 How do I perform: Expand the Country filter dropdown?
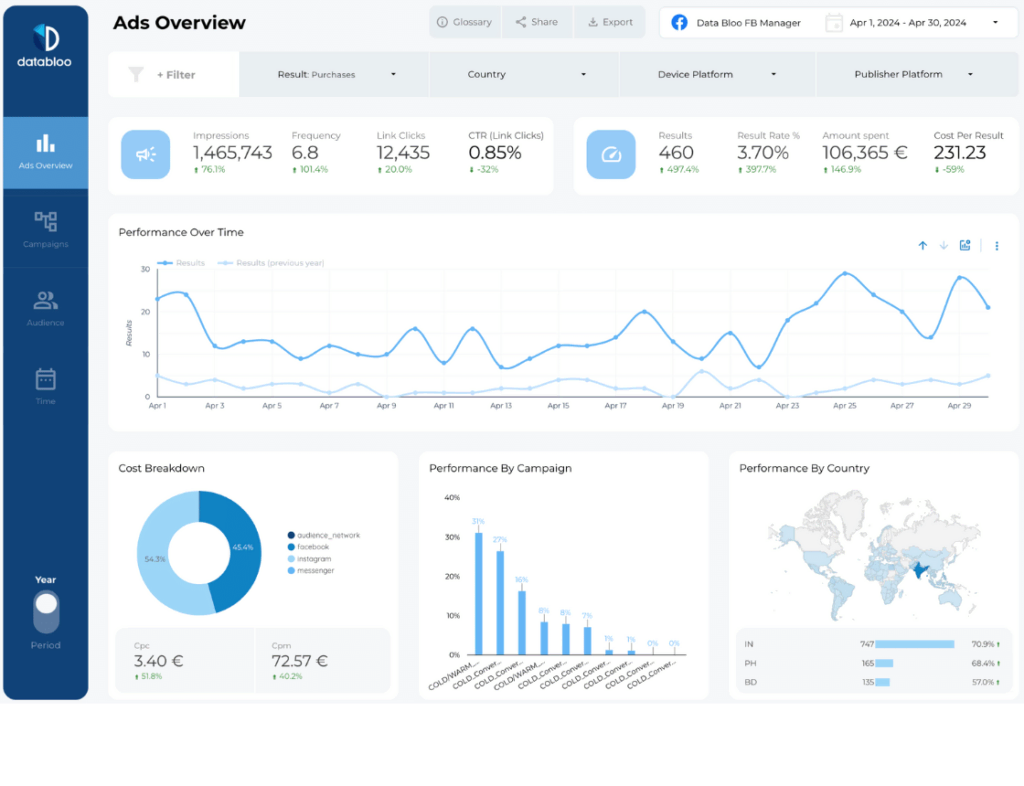tap(524, 74)
